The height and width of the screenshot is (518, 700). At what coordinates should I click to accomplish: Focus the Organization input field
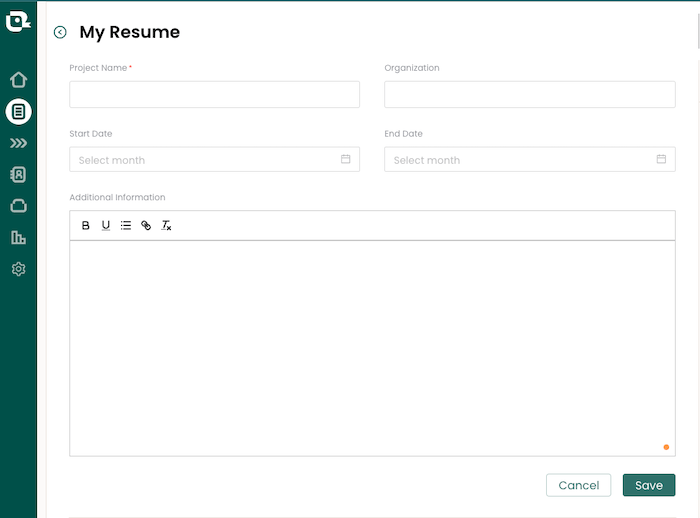pyautogui.click(x=530, y=94)
